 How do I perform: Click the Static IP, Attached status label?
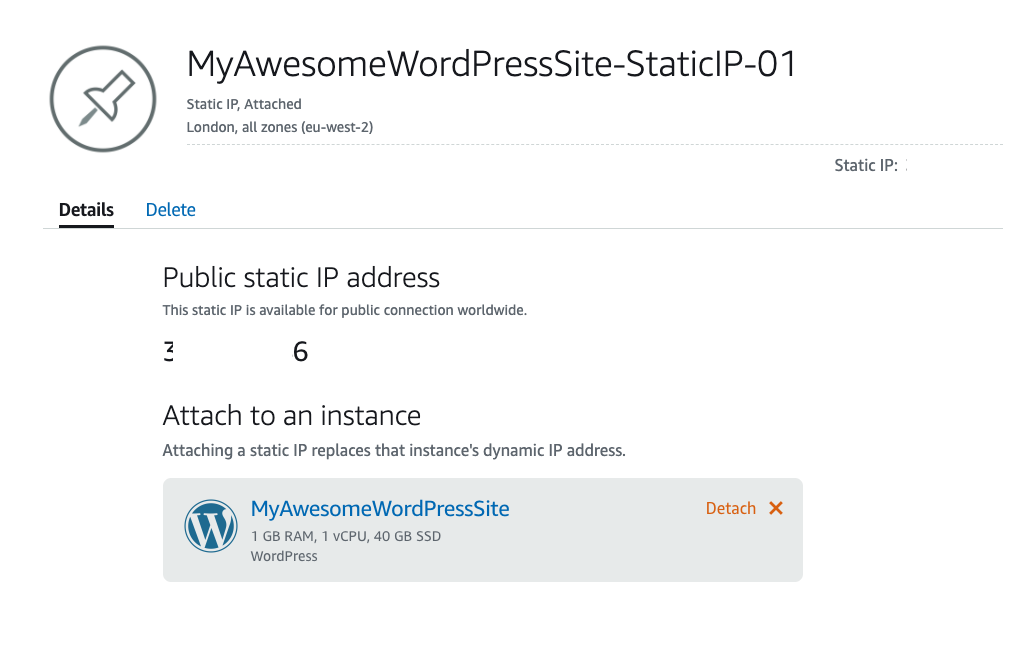click(x=243, y=104)
